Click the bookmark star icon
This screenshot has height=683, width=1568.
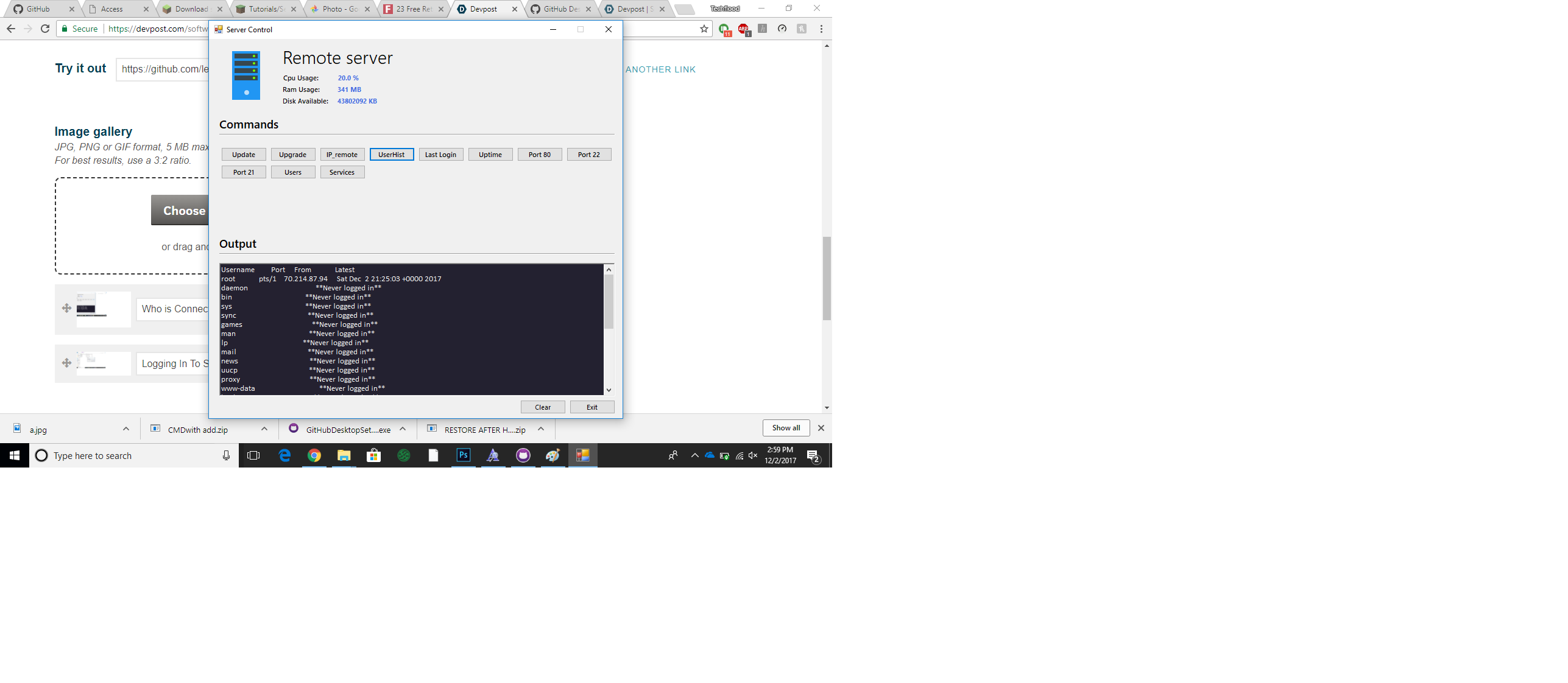click(x=704, y=29)
